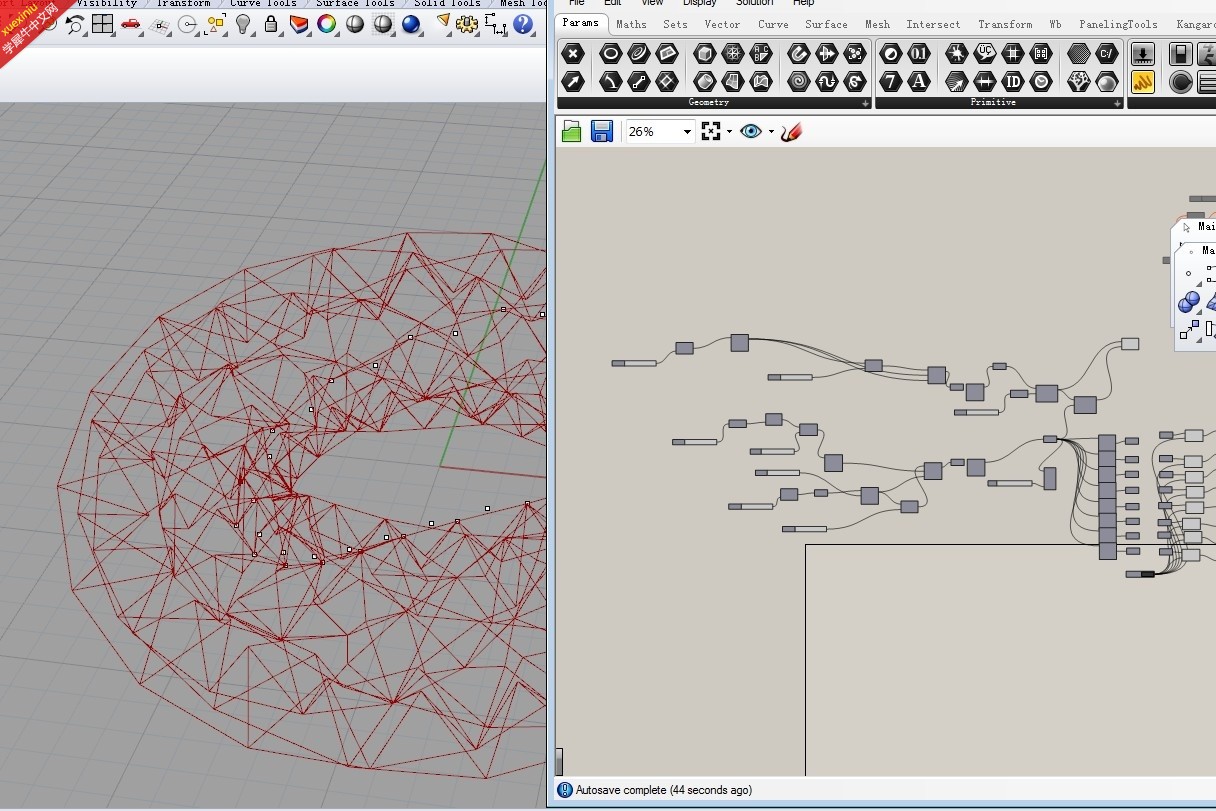Select the Guid parameter ID icon

click(1013, 81)
